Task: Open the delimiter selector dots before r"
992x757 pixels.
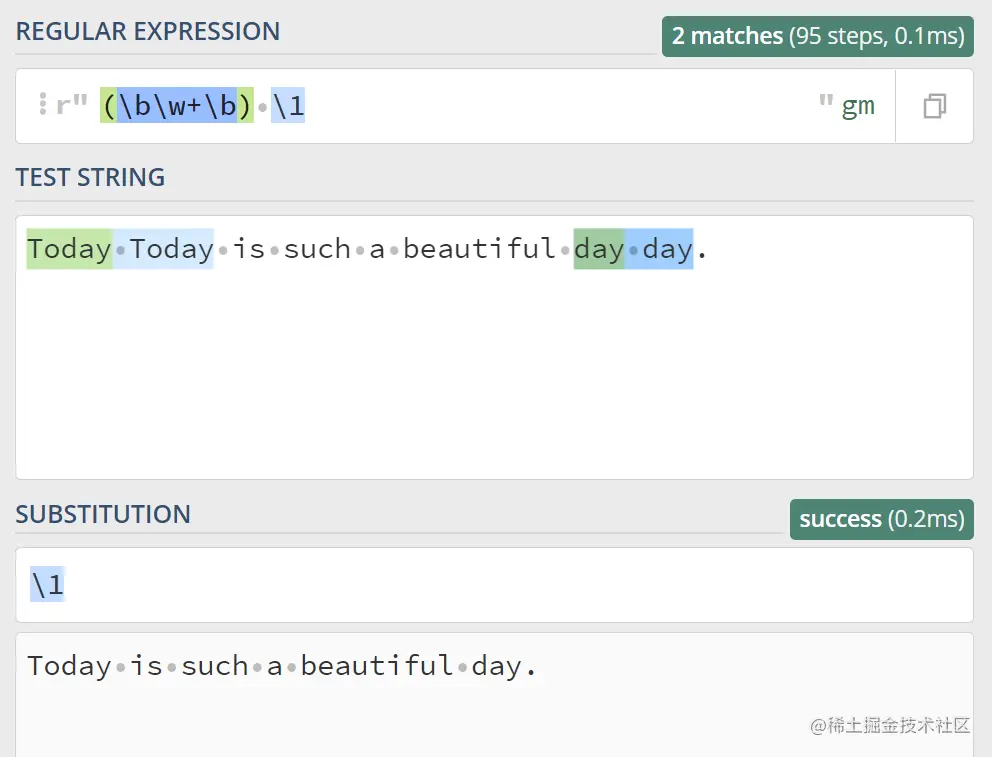Action: pyautogui.click(x=43, y=104)
